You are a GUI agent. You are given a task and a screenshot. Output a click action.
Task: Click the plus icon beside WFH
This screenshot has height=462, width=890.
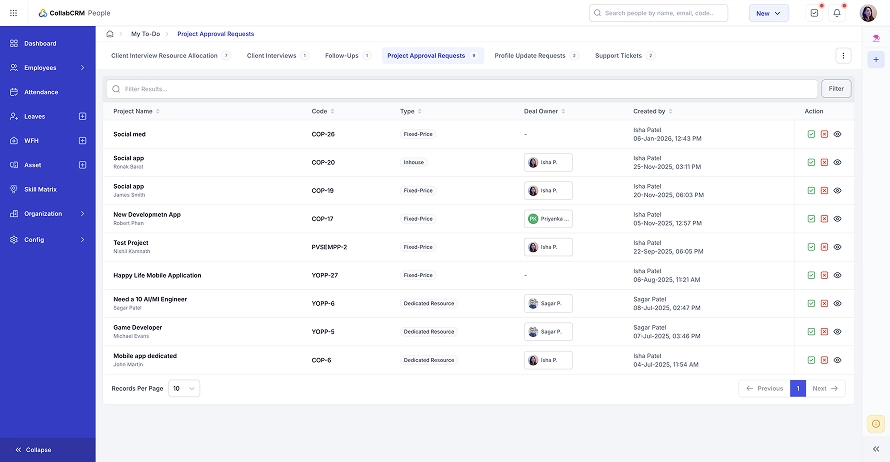point(82,140)
